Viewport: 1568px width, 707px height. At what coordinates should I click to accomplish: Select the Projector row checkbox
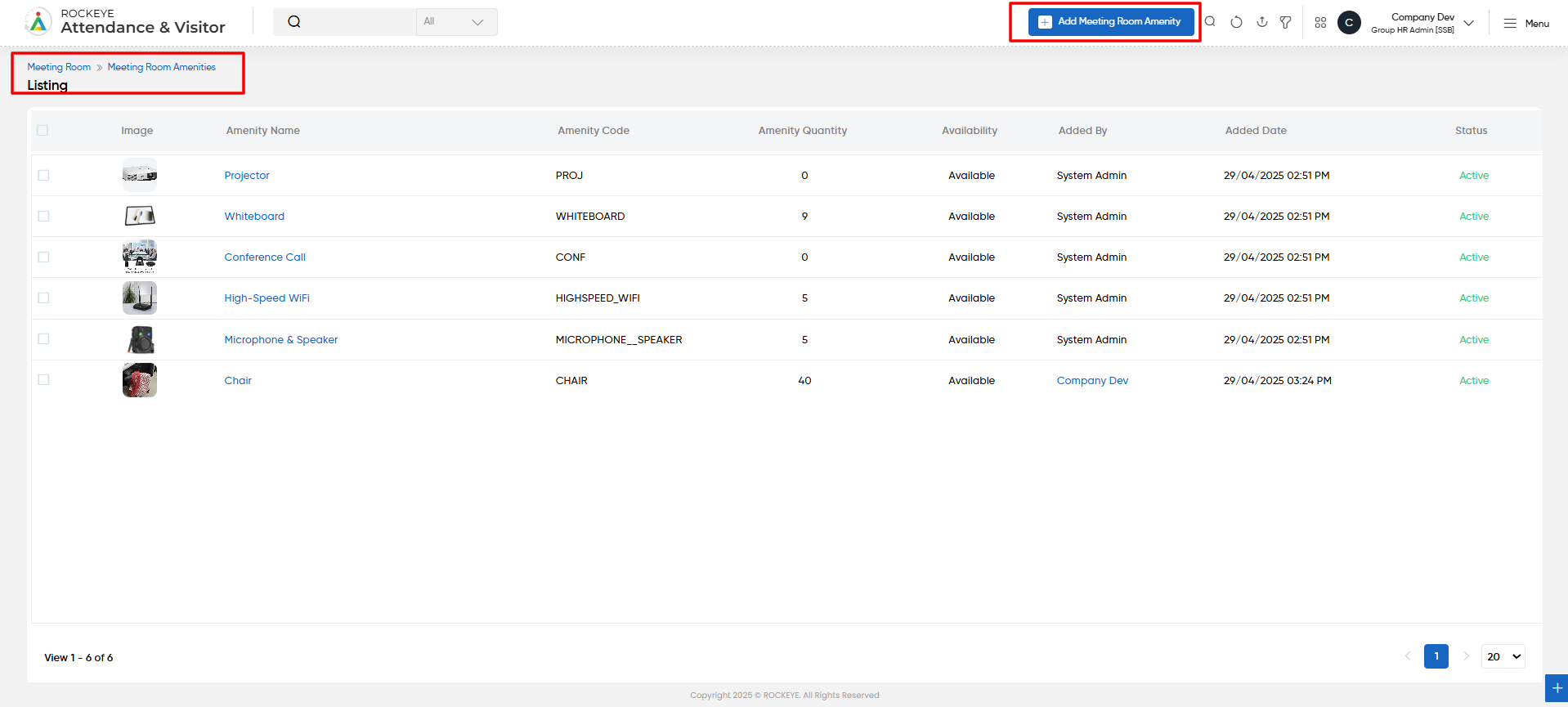click(43, 175)
